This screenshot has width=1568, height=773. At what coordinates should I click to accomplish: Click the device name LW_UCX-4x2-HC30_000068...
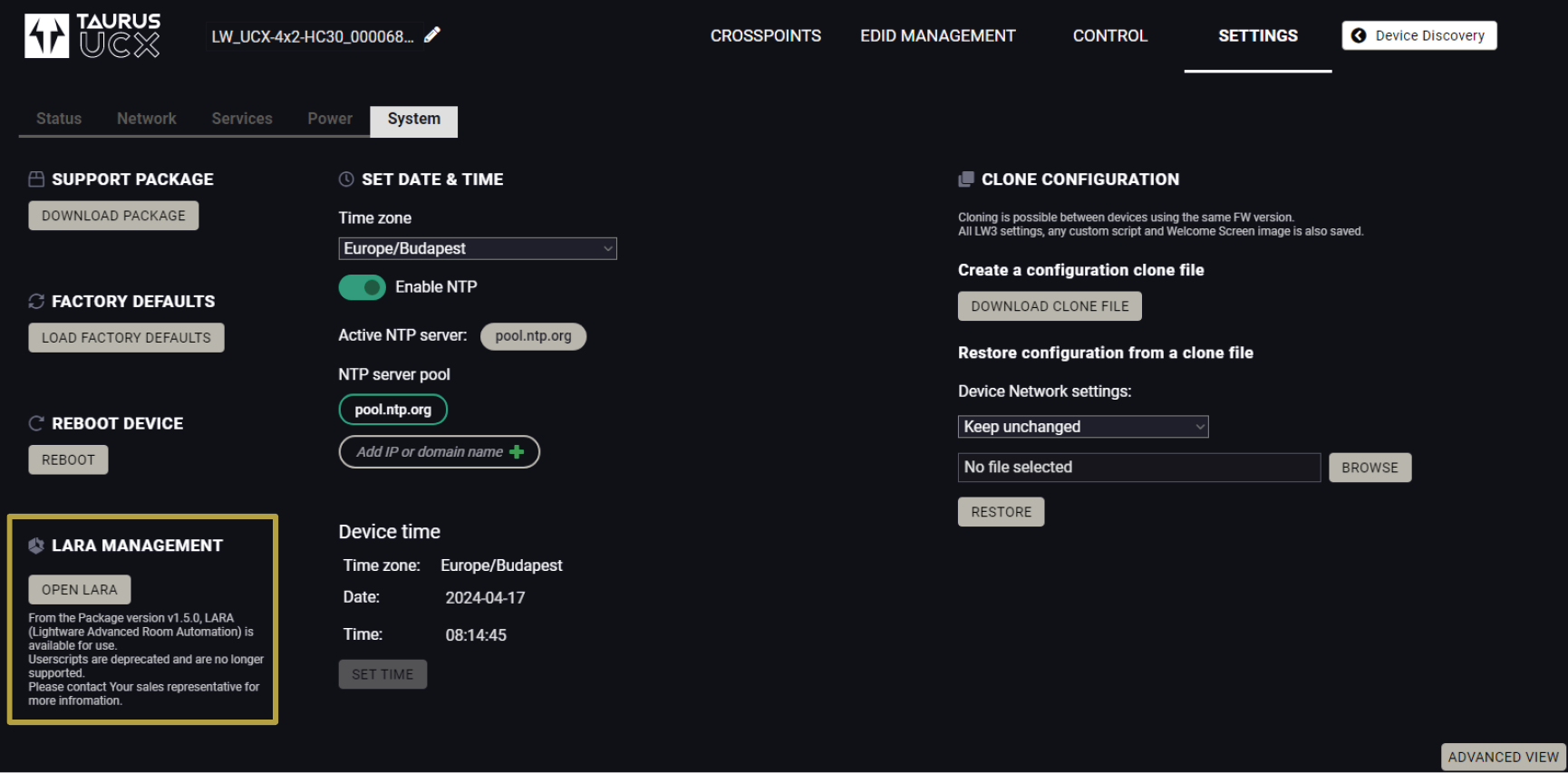point(313,36)
